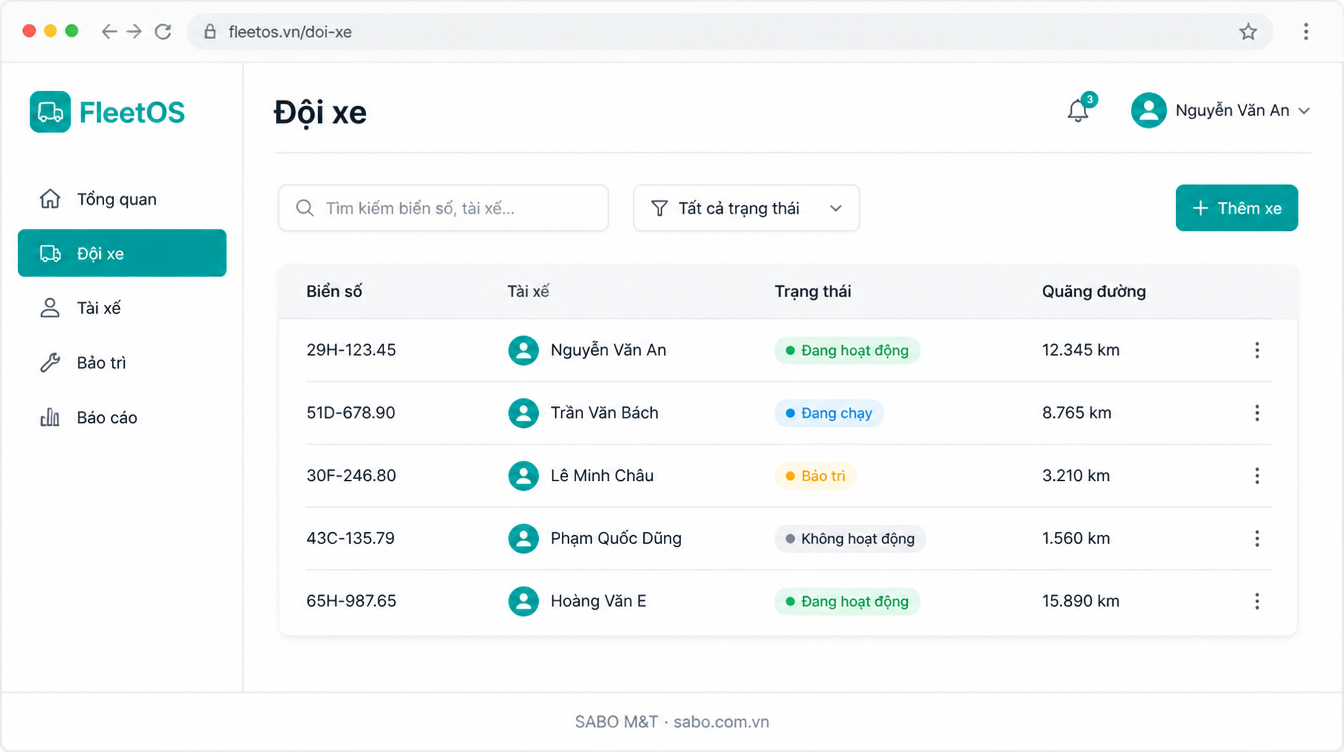This screenshot has height=752, width=1344.
Task: Click the Bảo trì status badge
Action: pyautogui.click(x=816, y=476)
